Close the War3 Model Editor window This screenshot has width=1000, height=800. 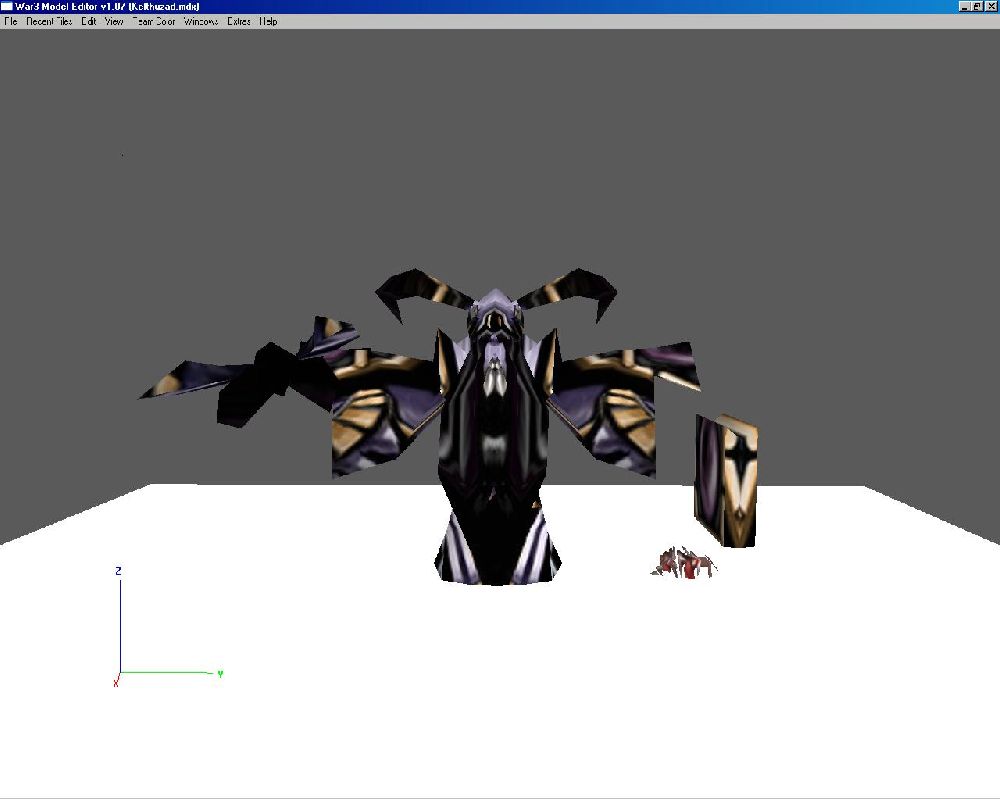[991, 6]
